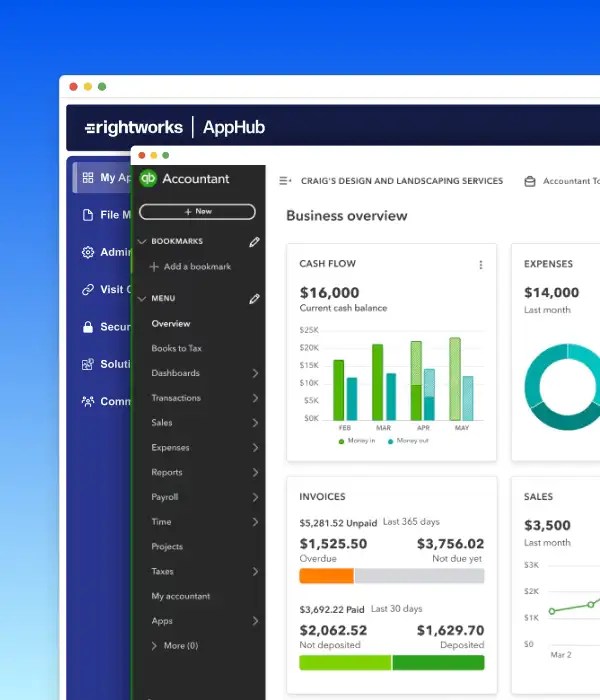Expand the Expenses submenu arrow

[255, 447]
